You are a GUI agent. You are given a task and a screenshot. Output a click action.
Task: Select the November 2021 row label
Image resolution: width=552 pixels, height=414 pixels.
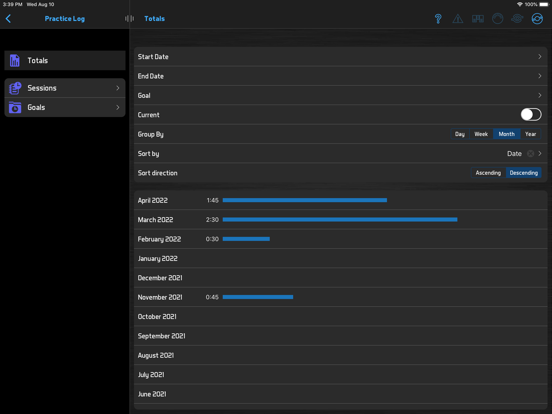click(160, 297)
